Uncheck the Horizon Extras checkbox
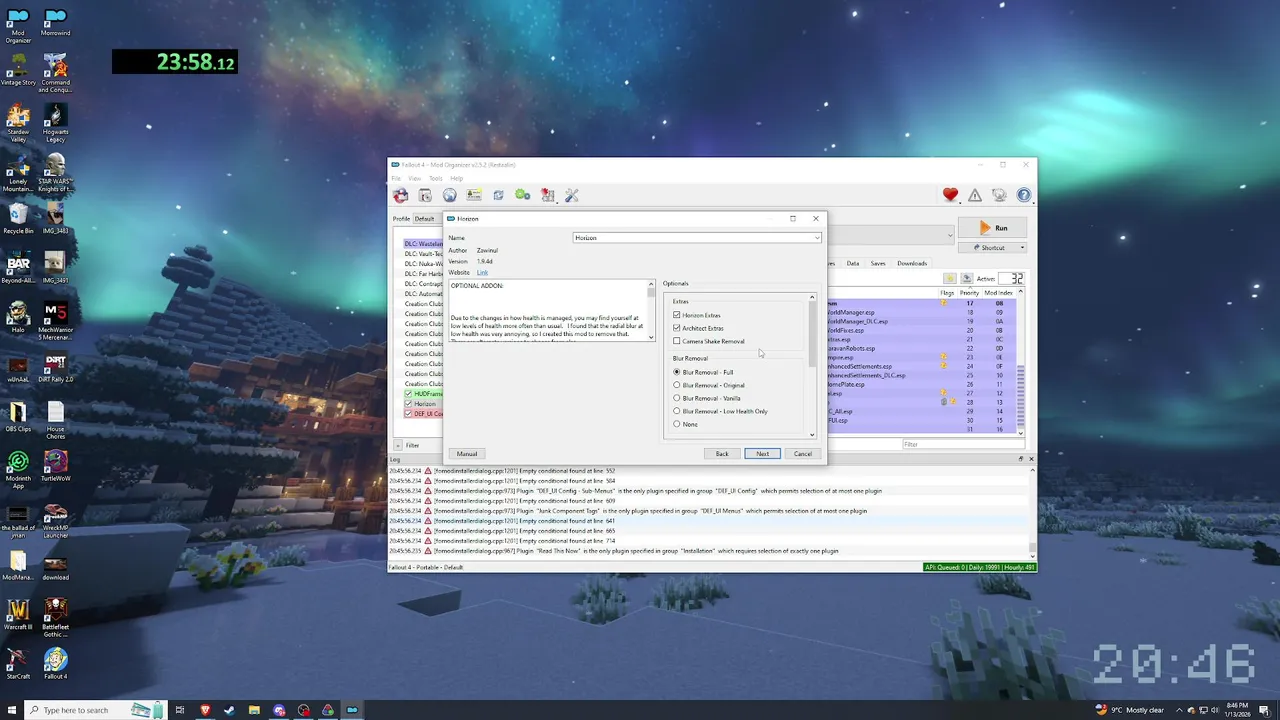The image size is (1280, 720). point(677,315)
